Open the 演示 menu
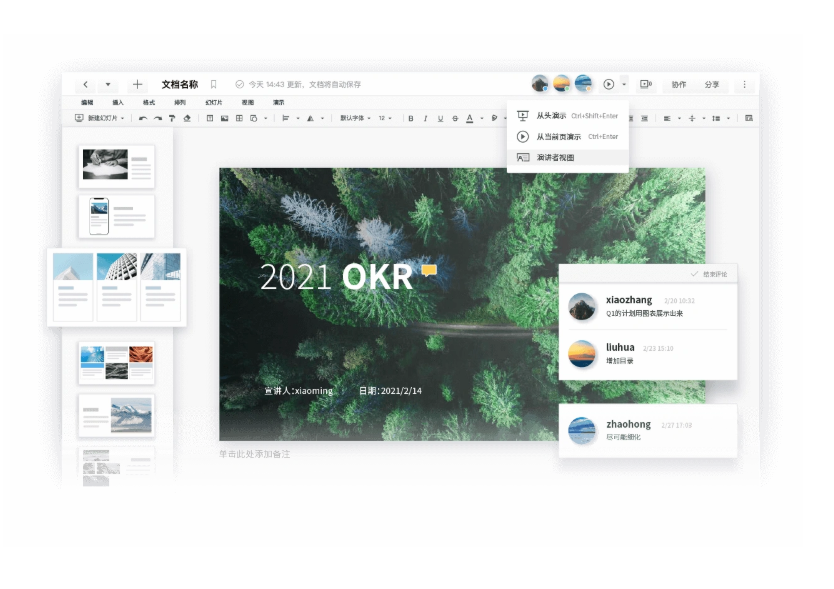Viewport: 834px width, 589px height. pyautogui.click(x=279, y=102)
